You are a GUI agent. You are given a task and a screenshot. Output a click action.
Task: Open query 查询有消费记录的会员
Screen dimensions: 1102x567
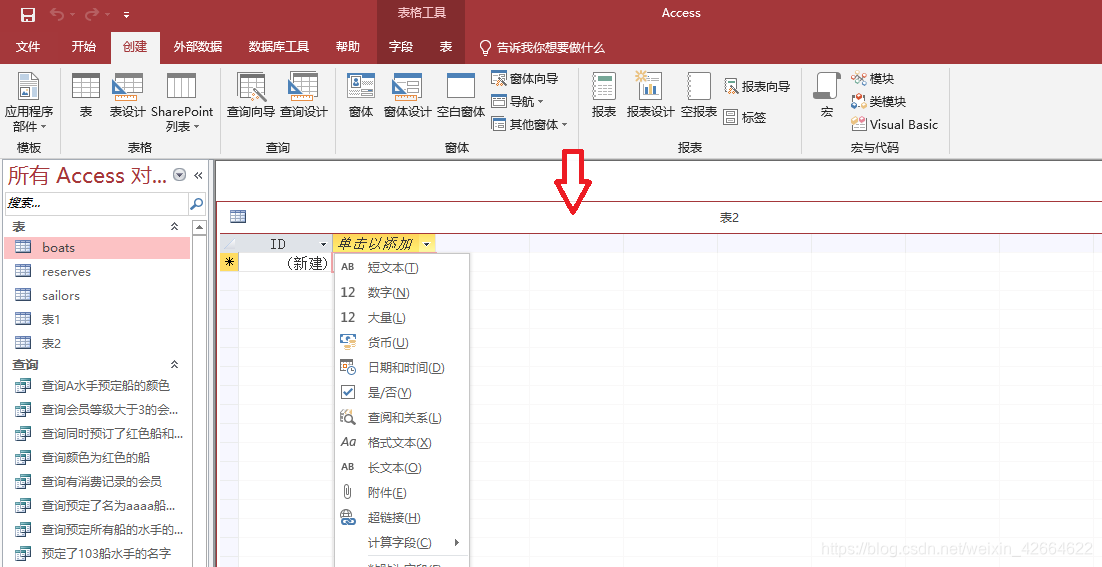[x=97, y=481]
